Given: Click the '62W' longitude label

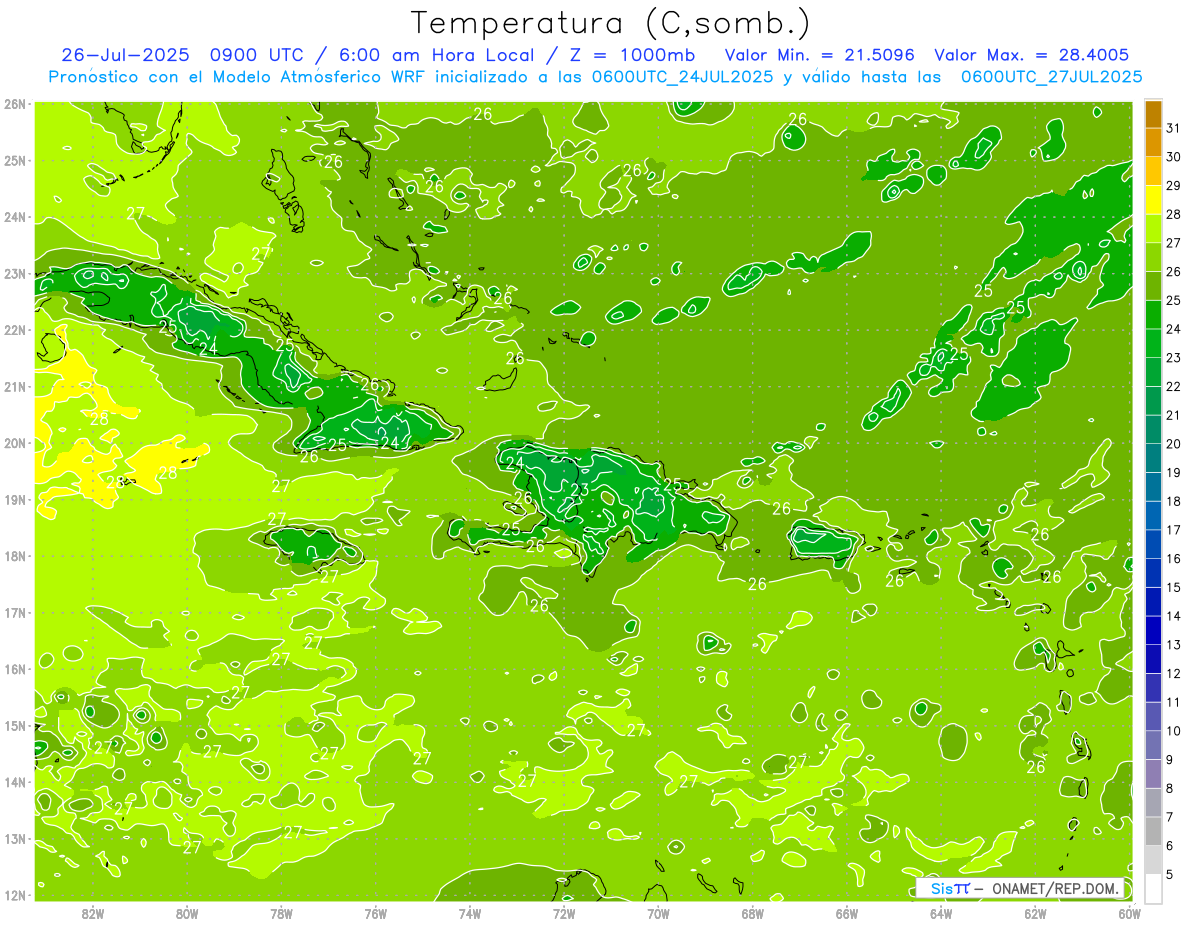Looking at the screenshot, I should (1035, 913).
